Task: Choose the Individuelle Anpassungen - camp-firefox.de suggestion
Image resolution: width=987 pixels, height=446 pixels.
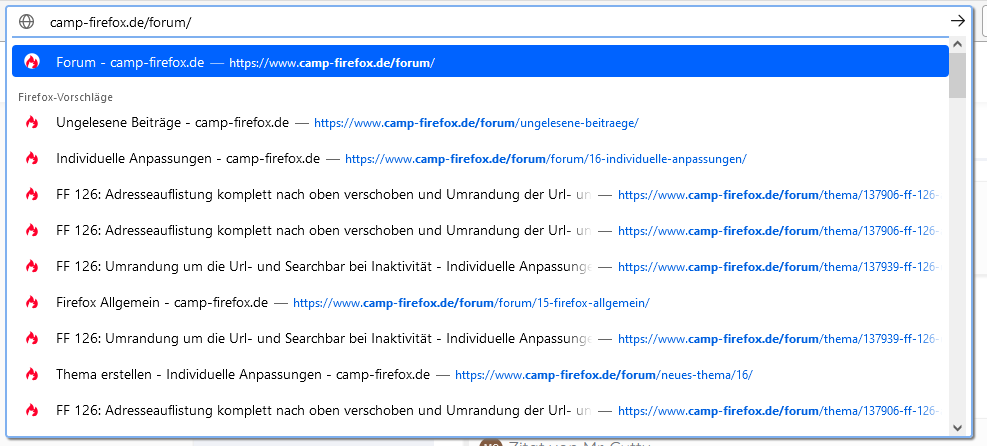Action: [188, 159]
